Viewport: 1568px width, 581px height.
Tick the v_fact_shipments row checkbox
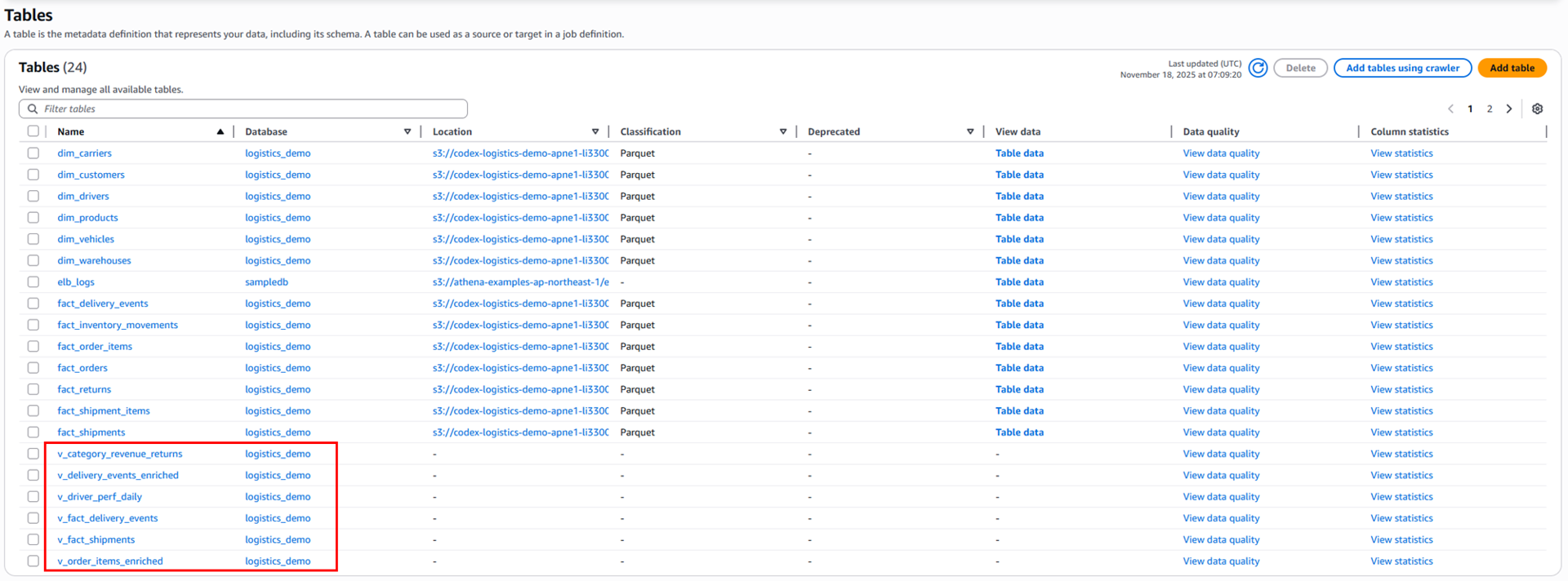tap(33, 539)
